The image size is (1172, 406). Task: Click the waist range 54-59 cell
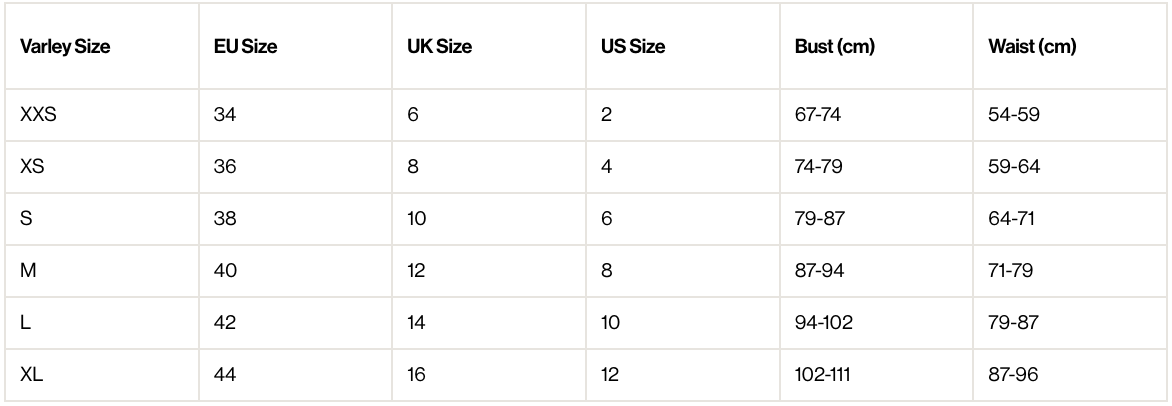click(1014, 115)
